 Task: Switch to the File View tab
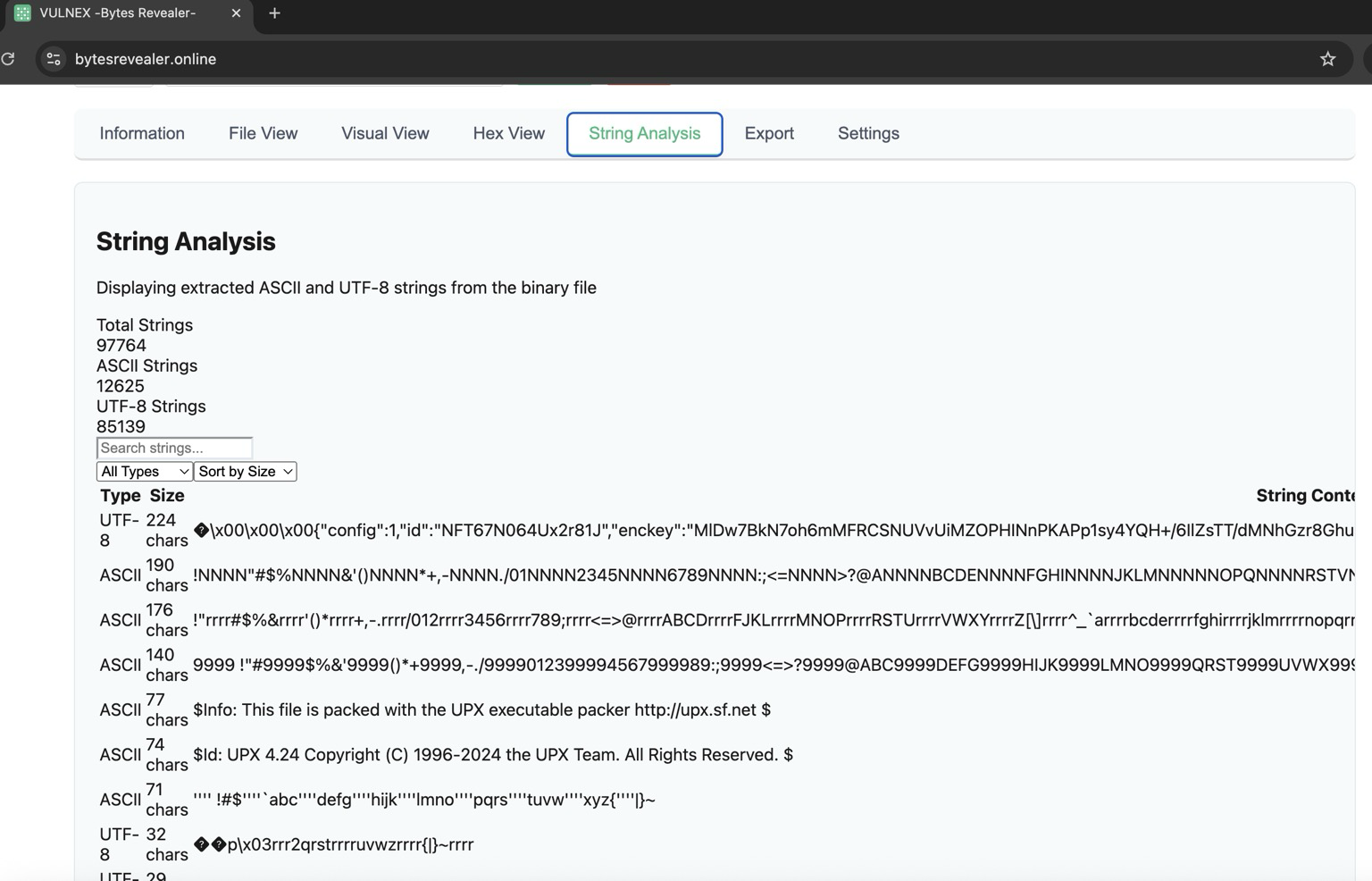(263, 134)
